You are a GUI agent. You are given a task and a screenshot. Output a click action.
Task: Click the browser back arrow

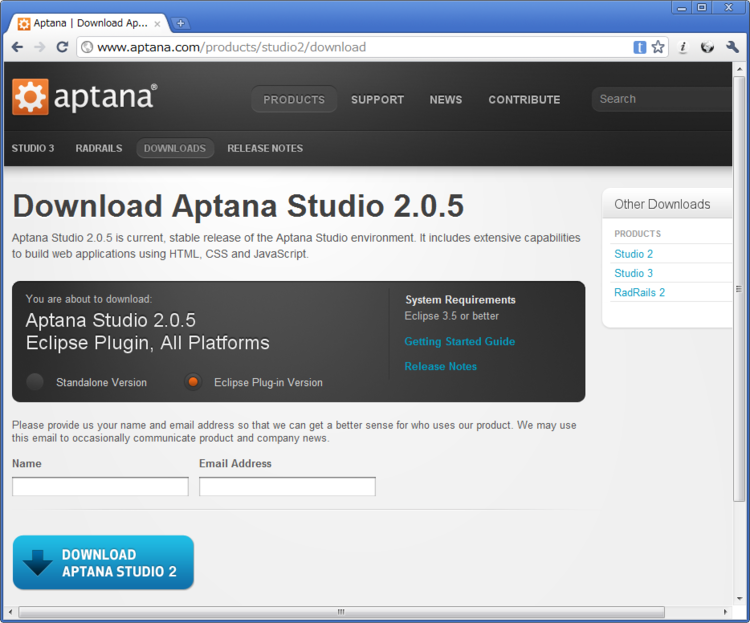[x=17, y=47]
